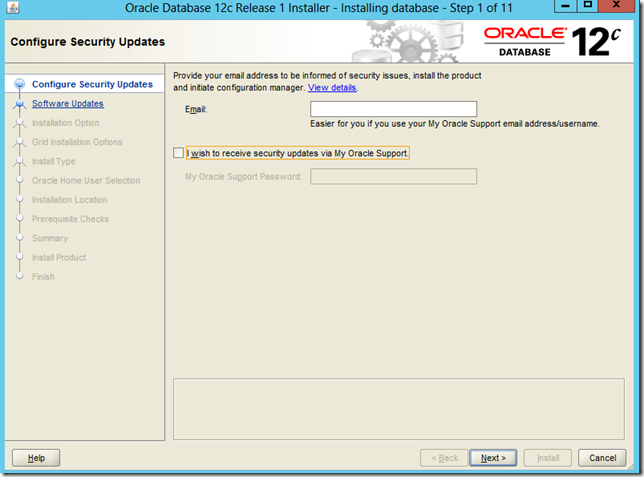The height and width of the screenshot is (477, 644).
Task: Focus the Email input field
Action: tap(393, 109)
